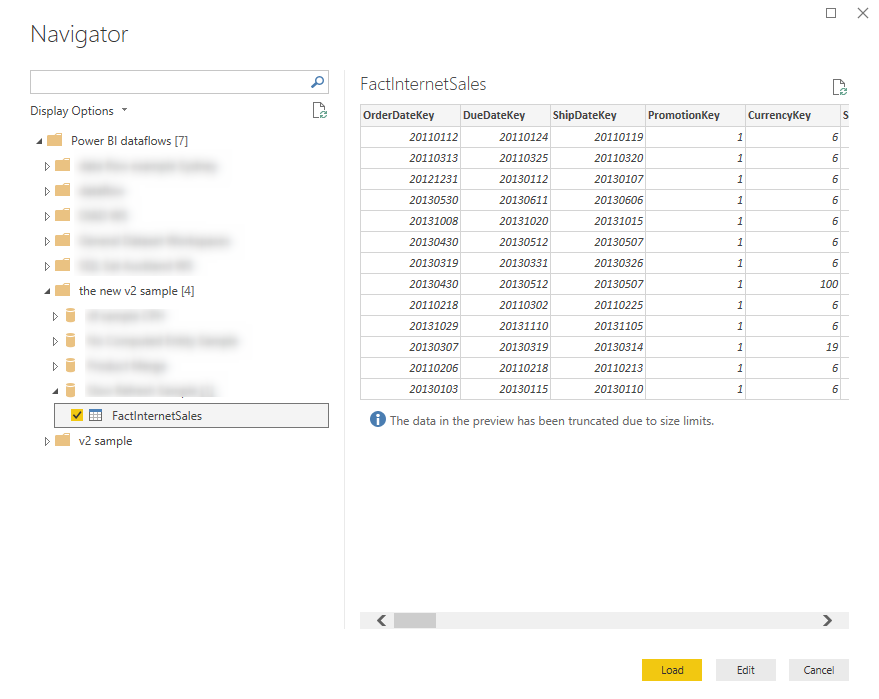The width and height of the screenshot is (879, 699).
Task: Collapse the Power BI dataflows node
Action: [x=38, y=141]
